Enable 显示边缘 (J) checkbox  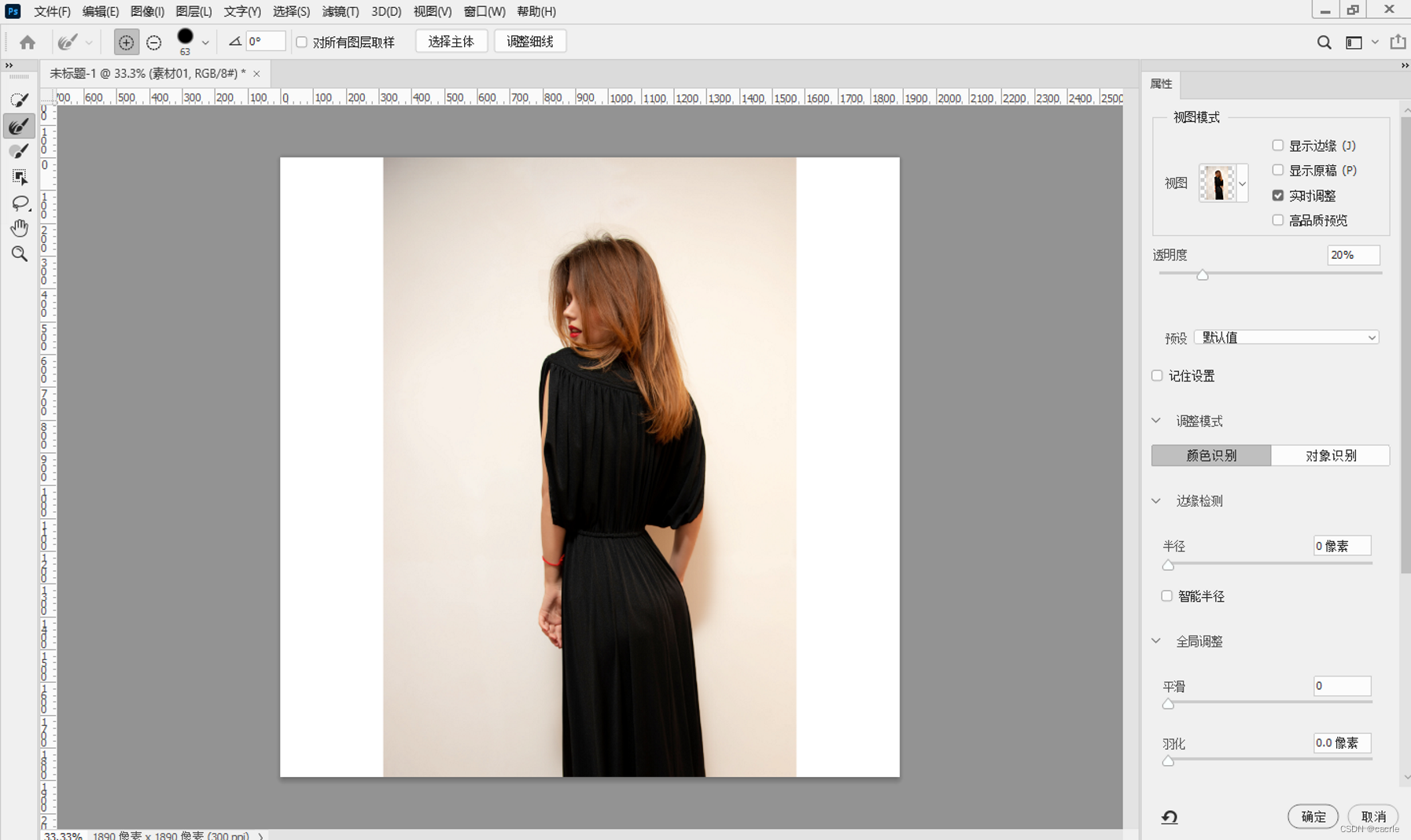pos(1277,146)
